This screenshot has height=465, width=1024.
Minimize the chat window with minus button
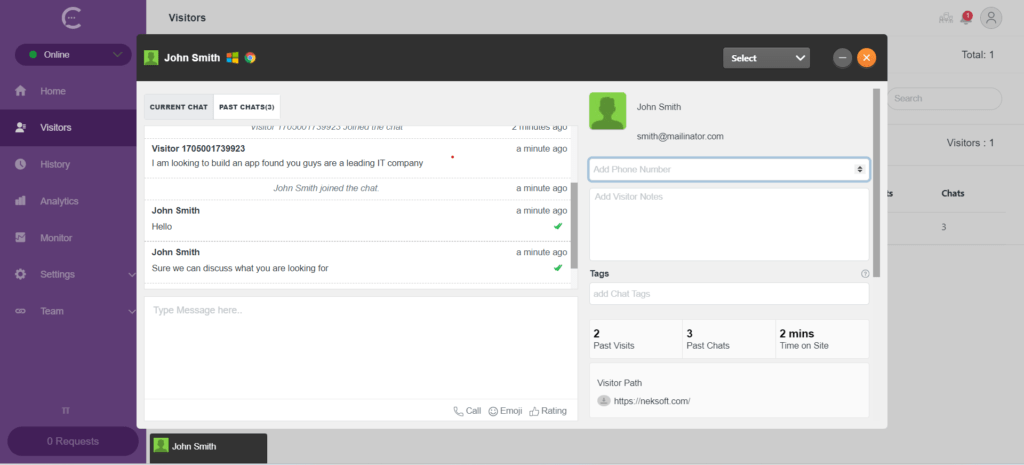842,58
